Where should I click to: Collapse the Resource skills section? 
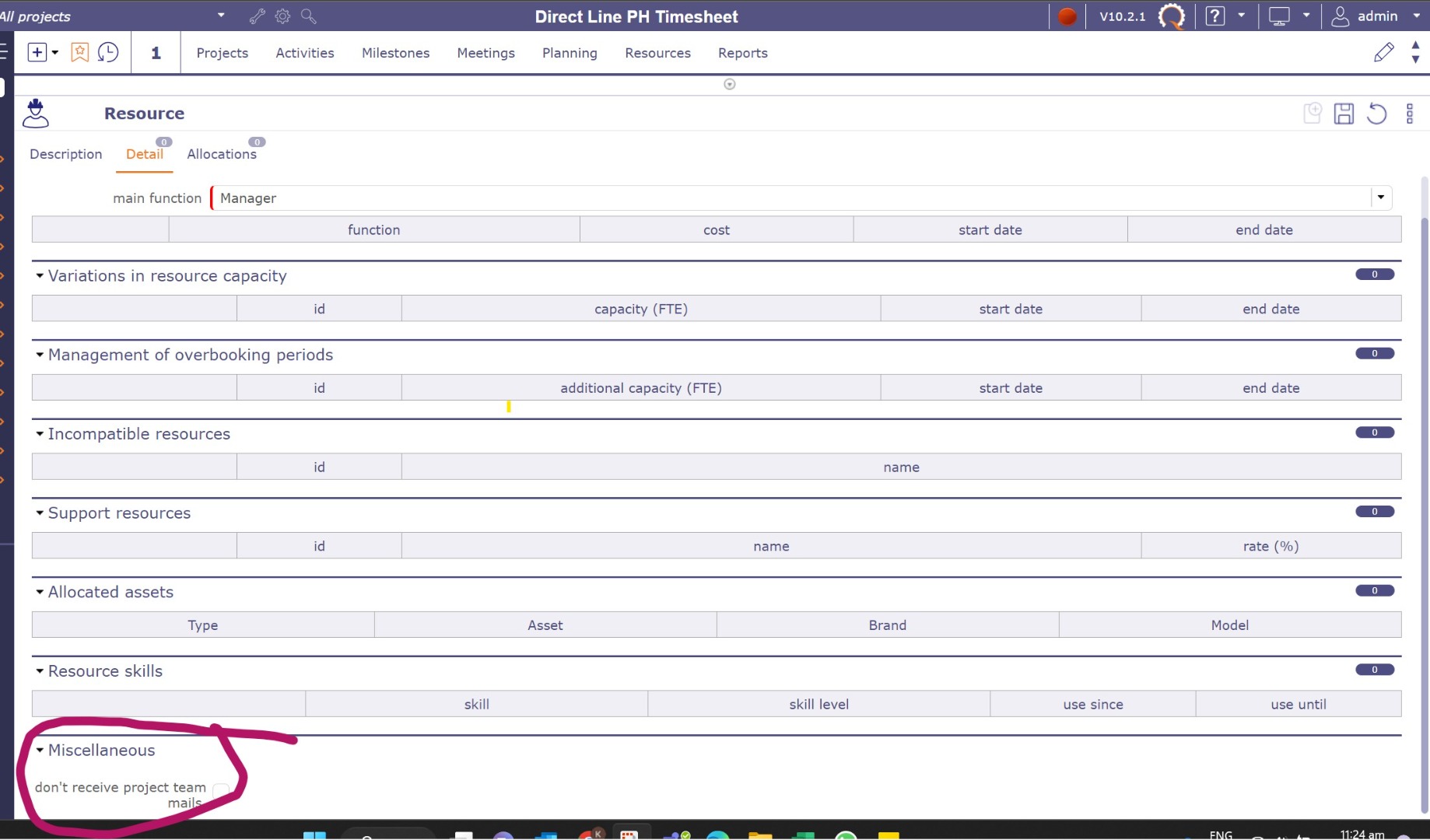[x=40, y=671]
